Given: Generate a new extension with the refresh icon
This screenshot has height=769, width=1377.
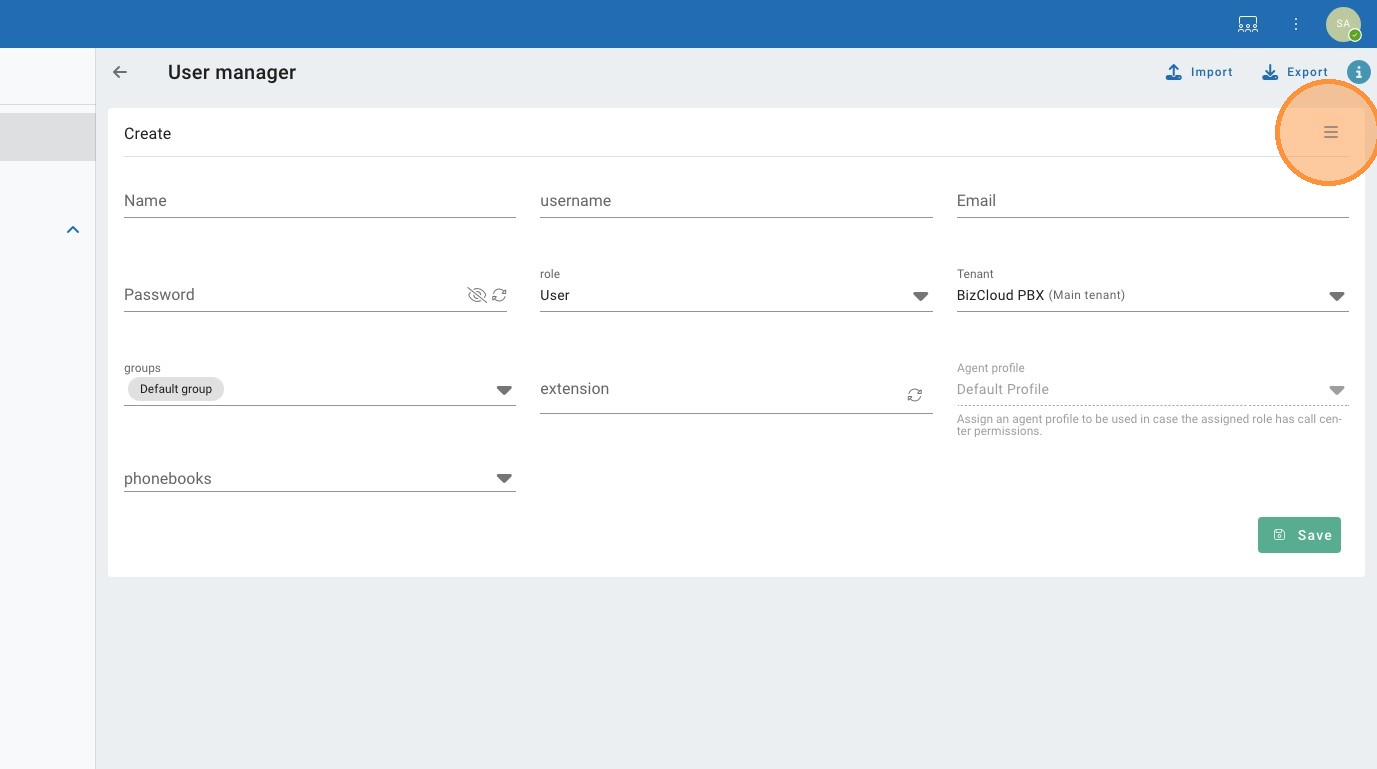Looking at the screenshot, I should click(x=915, y=395).
